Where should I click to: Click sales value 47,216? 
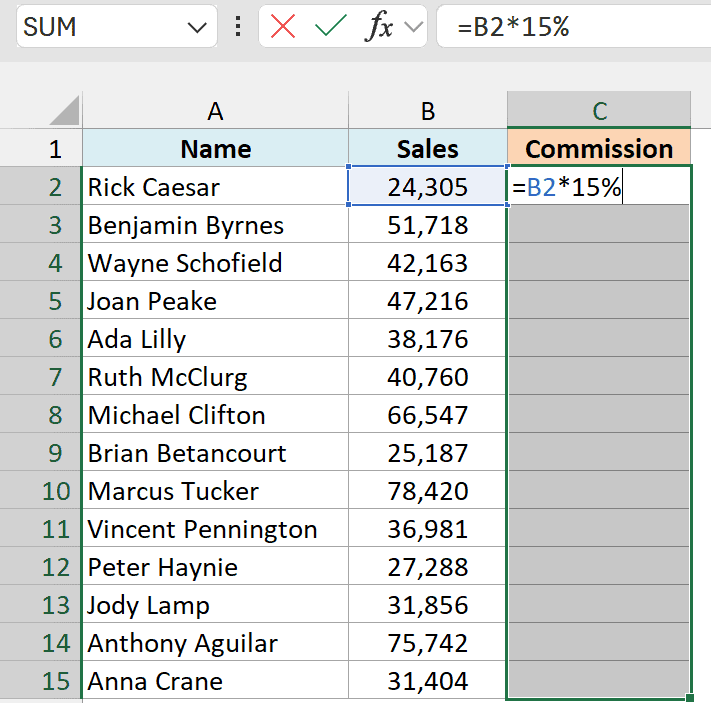[x=428, y=300]
